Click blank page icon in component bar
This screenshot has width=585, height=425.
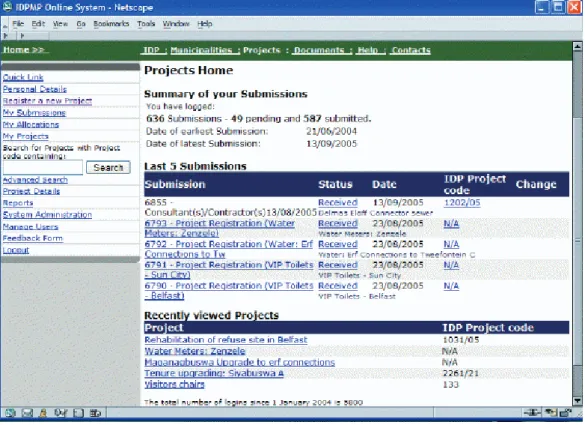pyautogui.click(x=78, y=413)
